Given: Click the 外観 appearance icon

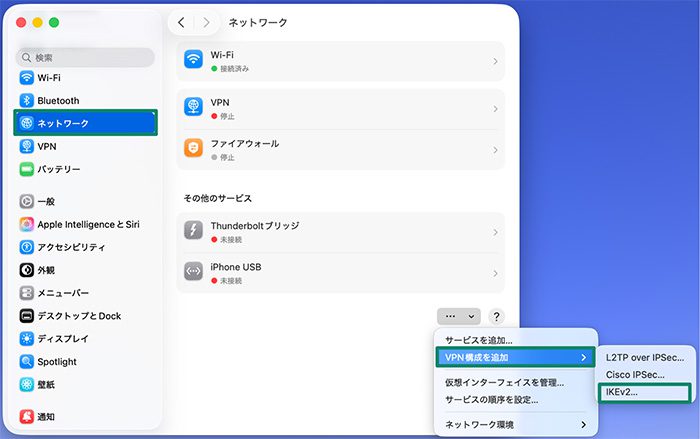Looking at the screenshot, I should tap(27, 270).
